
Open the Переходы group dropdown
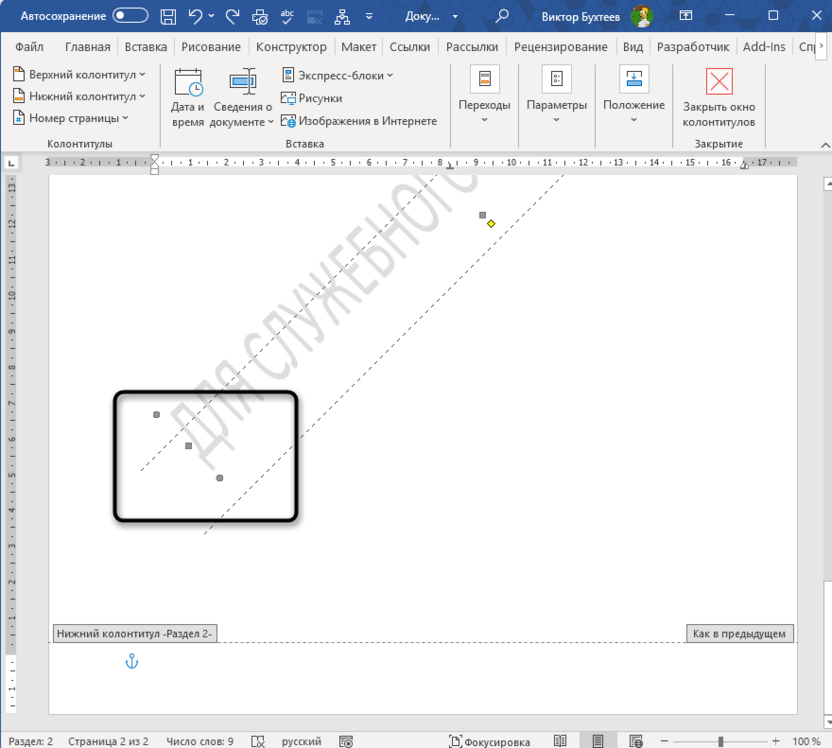click(x=484, y=95)
